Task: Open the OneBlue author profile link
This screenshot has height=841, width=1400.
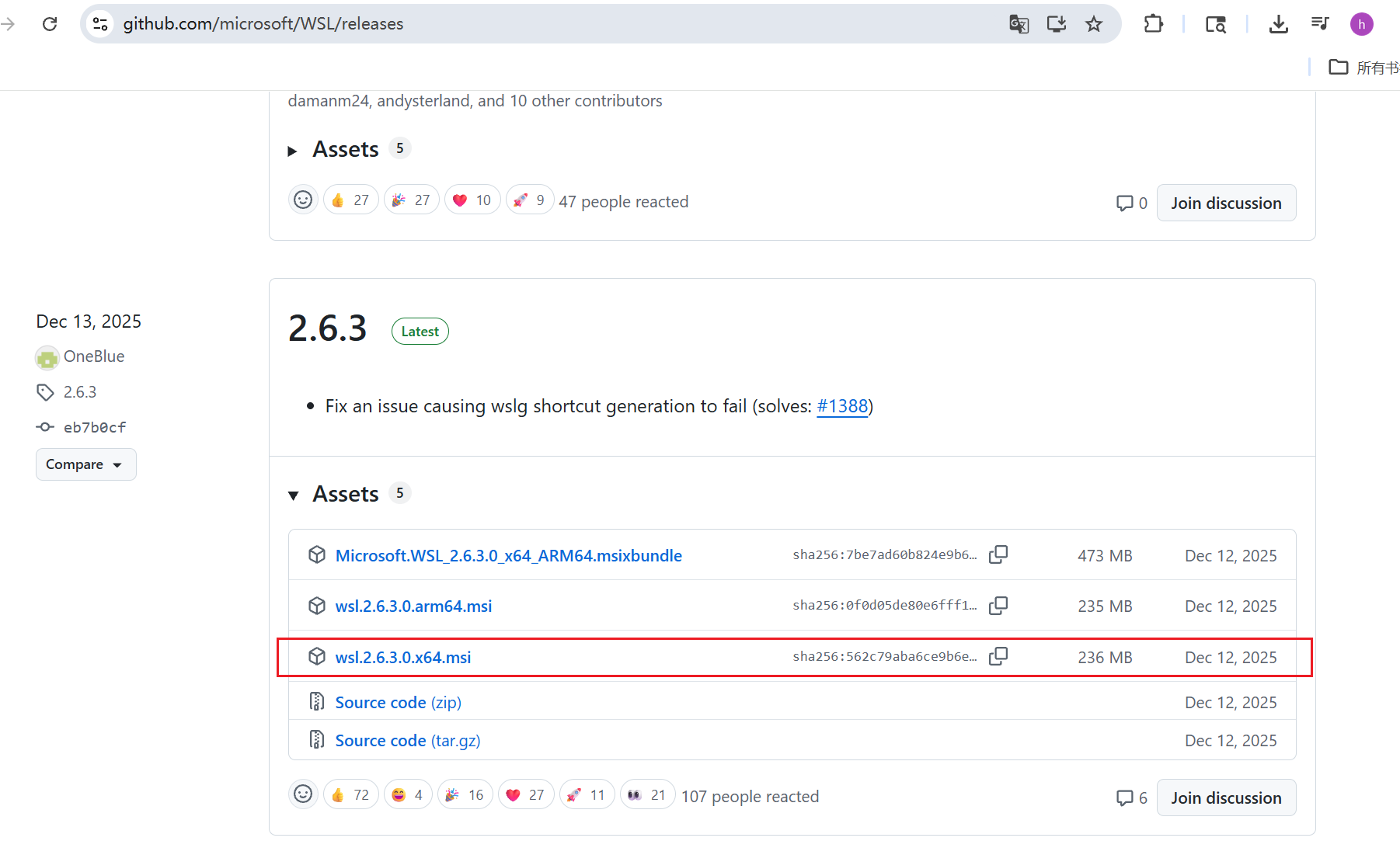Action: [x=94, y=356]
